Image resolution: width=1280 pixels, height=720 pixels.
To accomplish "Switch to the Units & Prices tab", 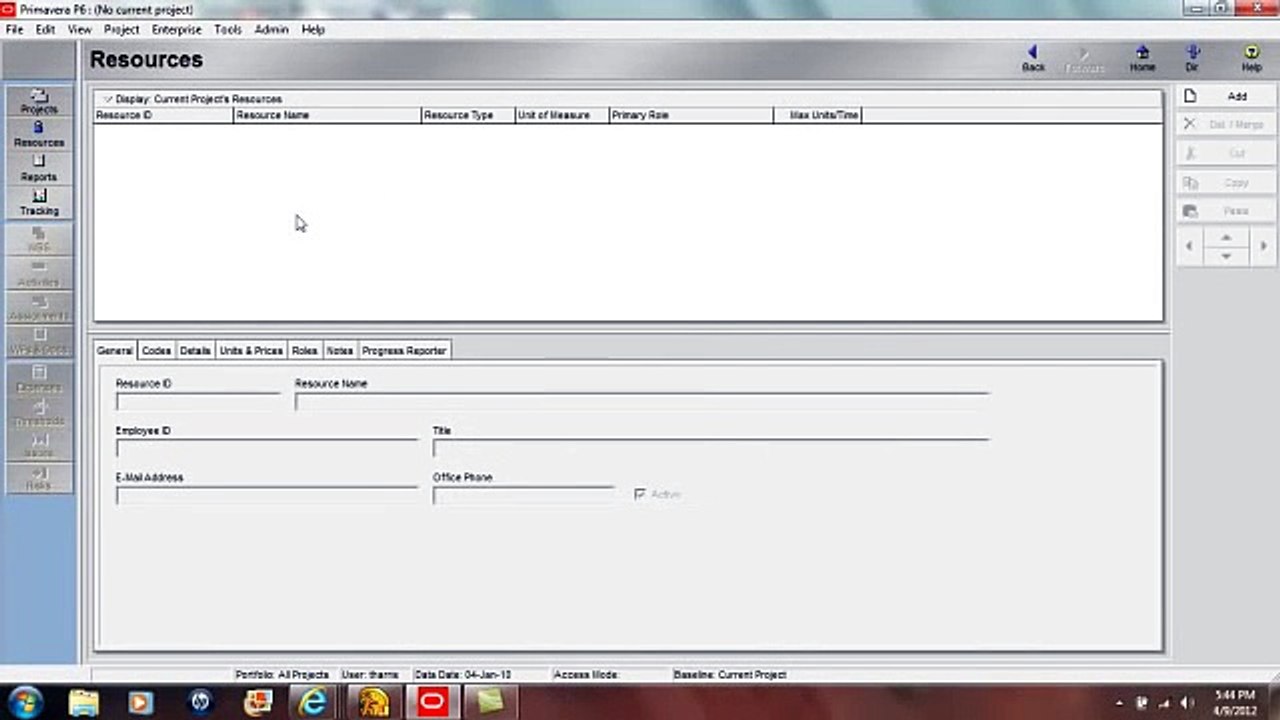I will pos(251,350).
